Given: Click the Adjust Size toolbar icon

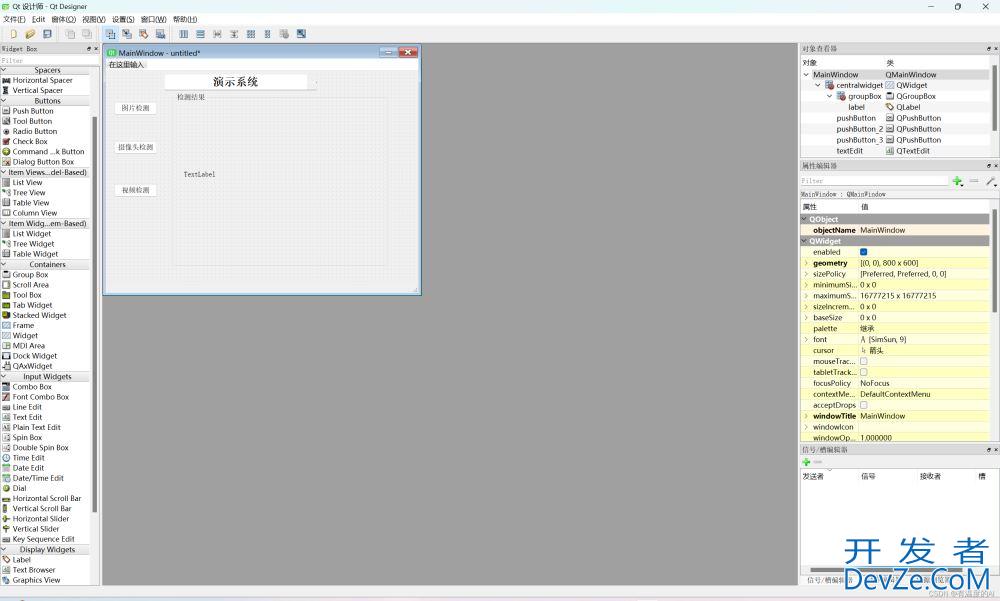Looking at the screenshot, I should tap(301, 34).
